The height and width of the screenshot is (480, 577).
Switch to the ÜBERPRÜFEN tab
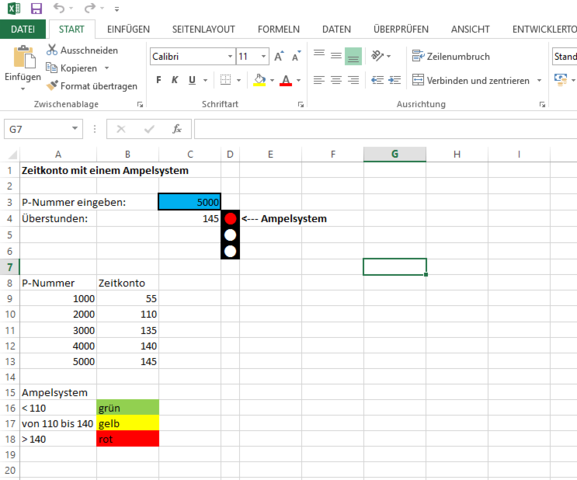coord(401,29)
